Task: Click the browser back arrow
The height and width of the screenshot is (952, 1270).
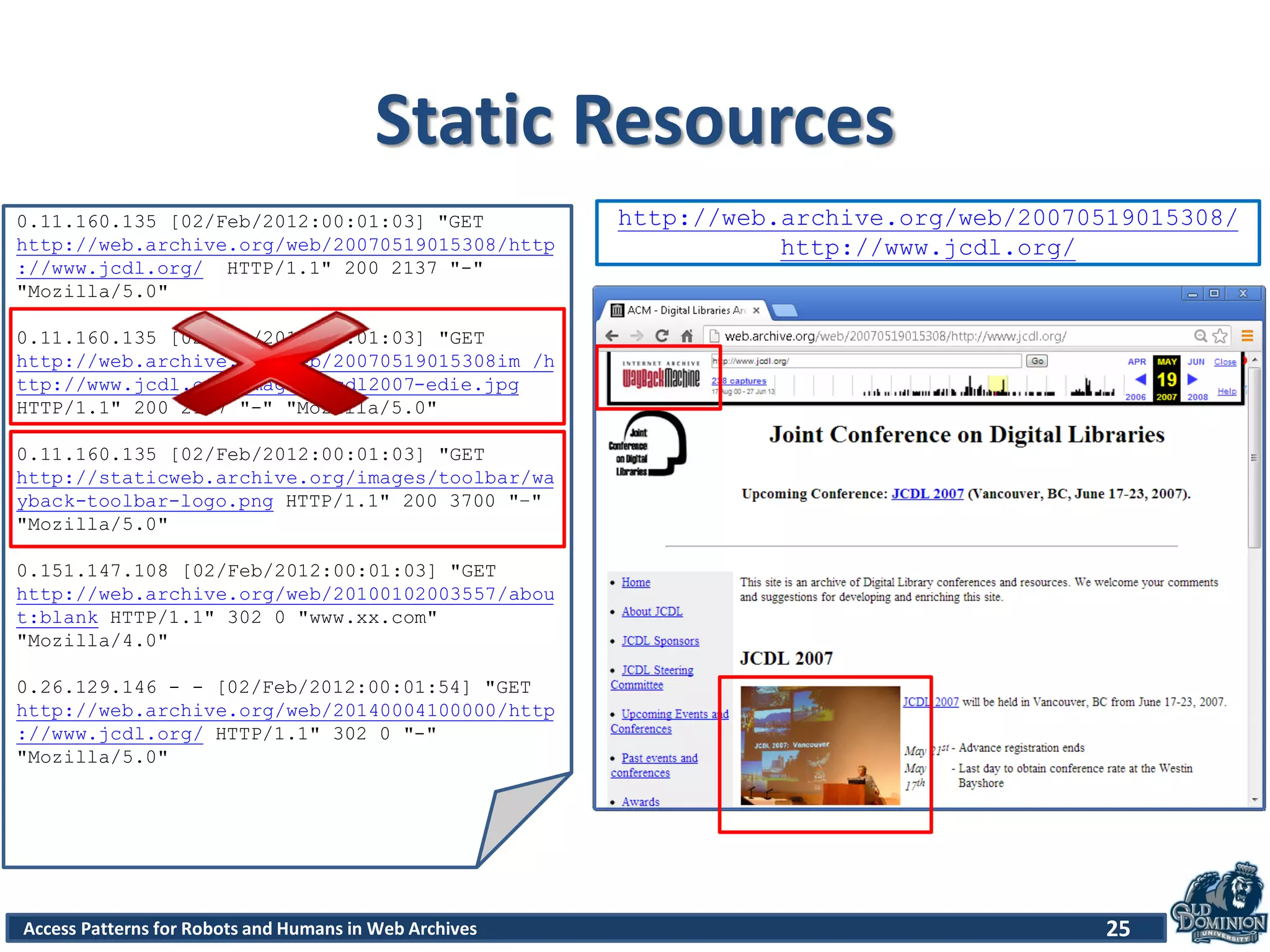Action: click(x=612, y=336)
